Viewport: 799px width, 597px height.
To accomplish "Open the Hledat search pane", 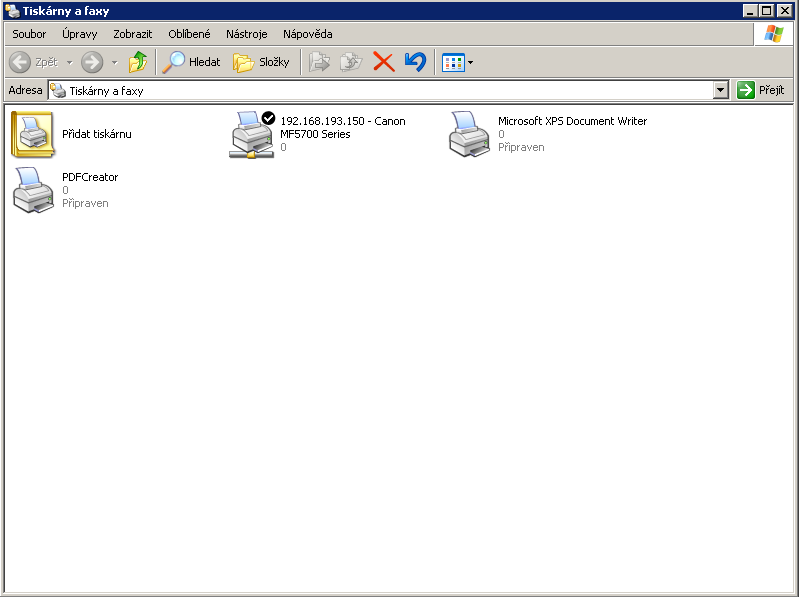I will (192, 62).
